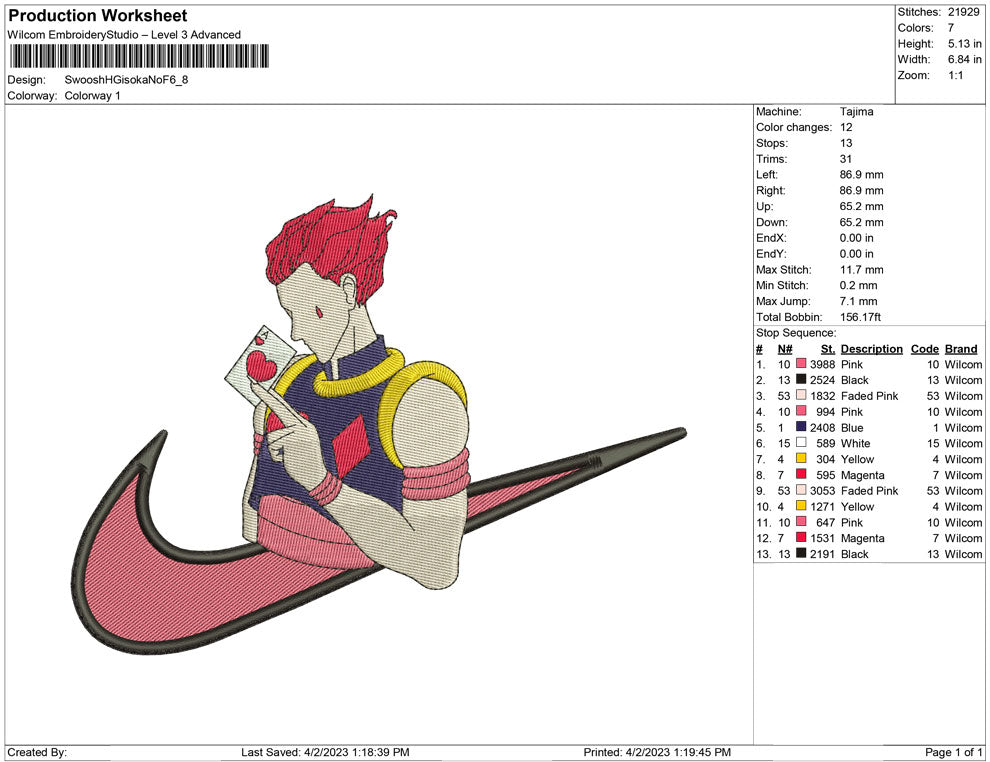
Task: Click the Production Worksheet title
Action: [x=98, y=16]
